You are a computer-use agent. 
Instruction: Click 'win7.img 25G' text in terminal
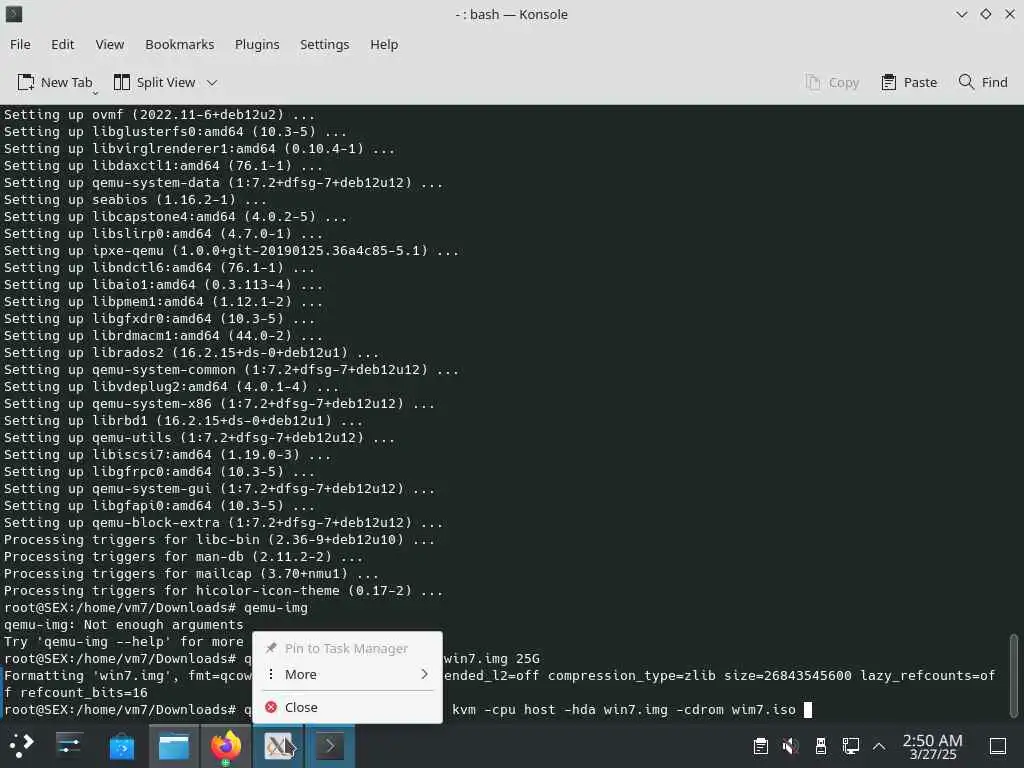pos(492,658)
